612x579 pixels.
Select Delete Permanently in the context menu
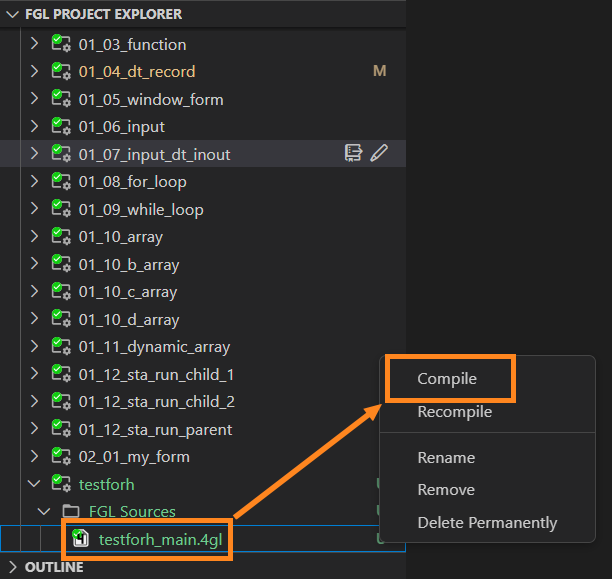click(x=487, y=522)
